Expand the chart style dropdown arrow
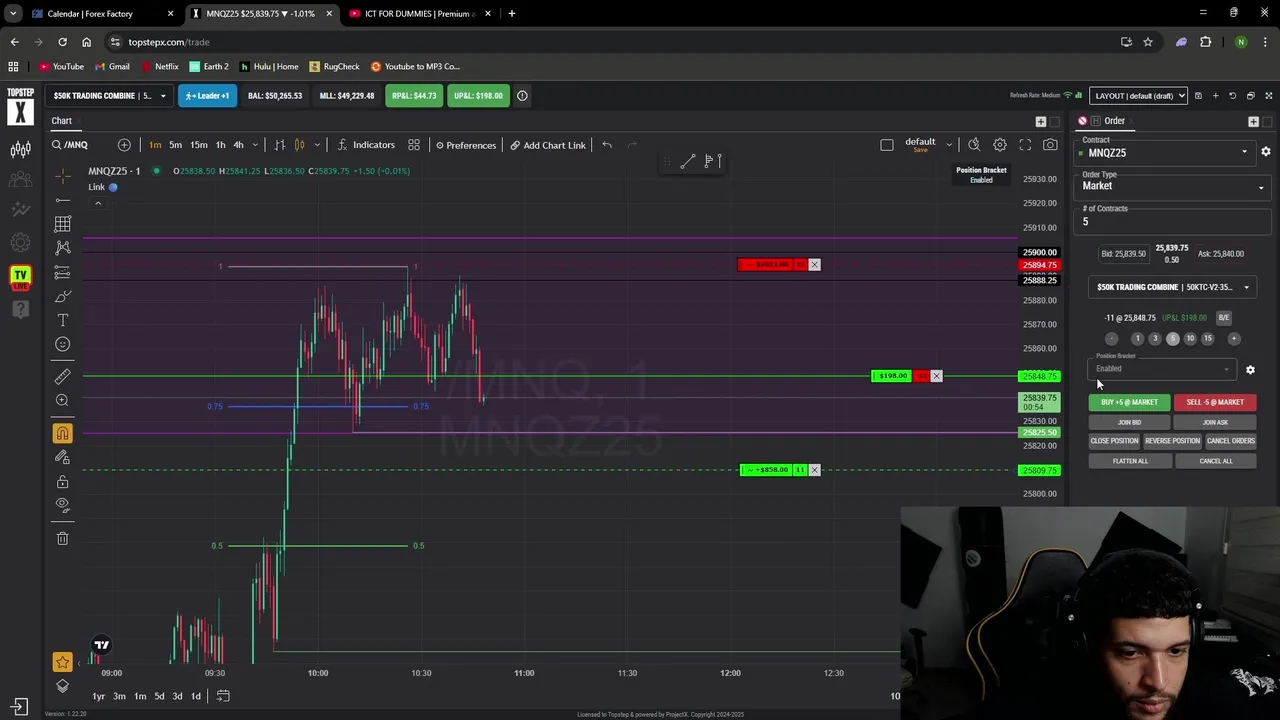Viewport: 1280px width, 720px height. (316, 145)
